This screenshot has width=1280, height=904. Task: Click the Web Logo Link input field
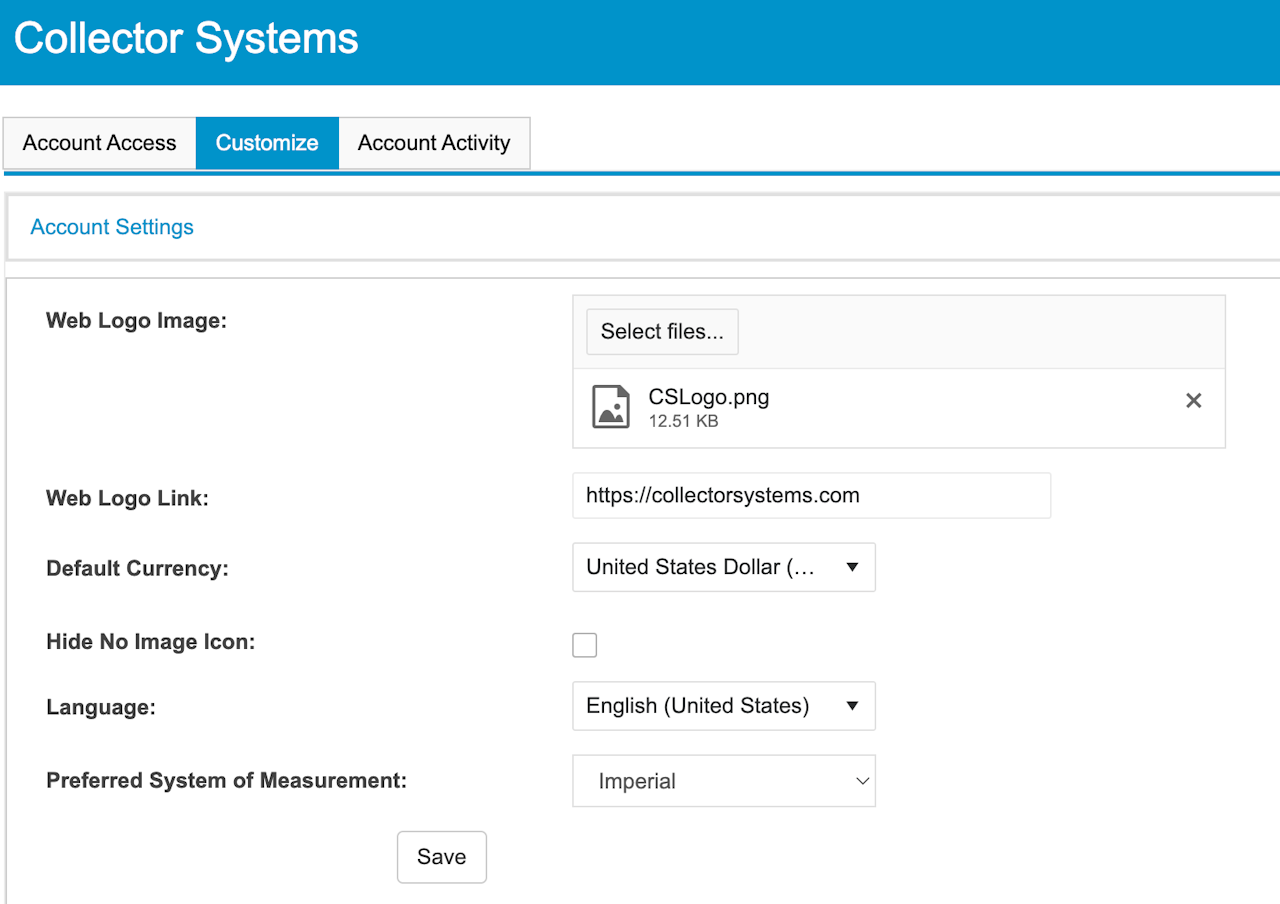pos(811,496)
